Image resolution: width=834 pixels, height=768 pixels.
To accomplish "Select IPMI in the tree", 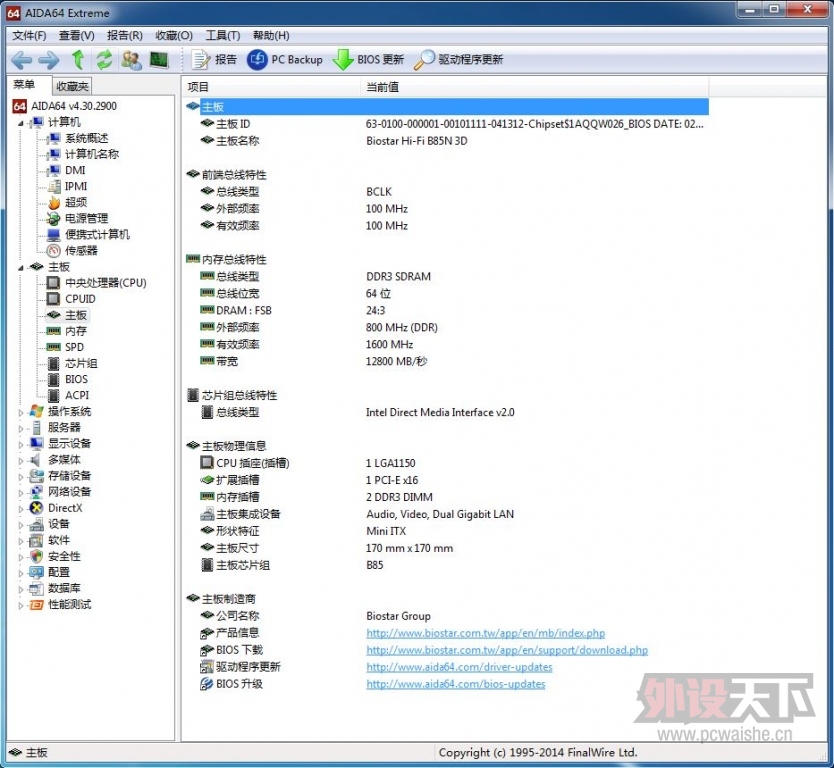I will coord(76,186).
